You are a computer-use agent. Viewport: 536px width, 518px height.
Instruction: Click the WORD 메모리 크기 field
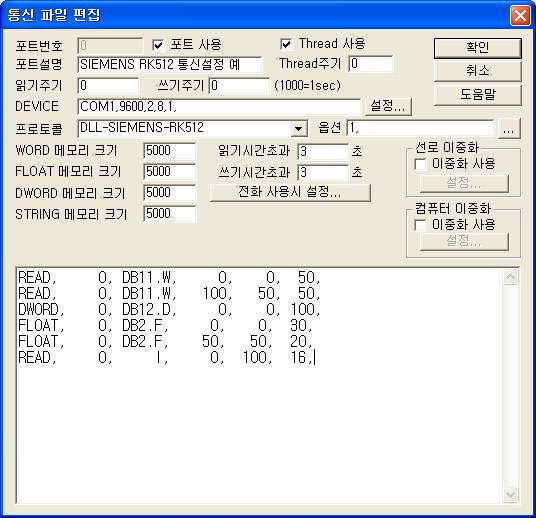click(170, 151)
